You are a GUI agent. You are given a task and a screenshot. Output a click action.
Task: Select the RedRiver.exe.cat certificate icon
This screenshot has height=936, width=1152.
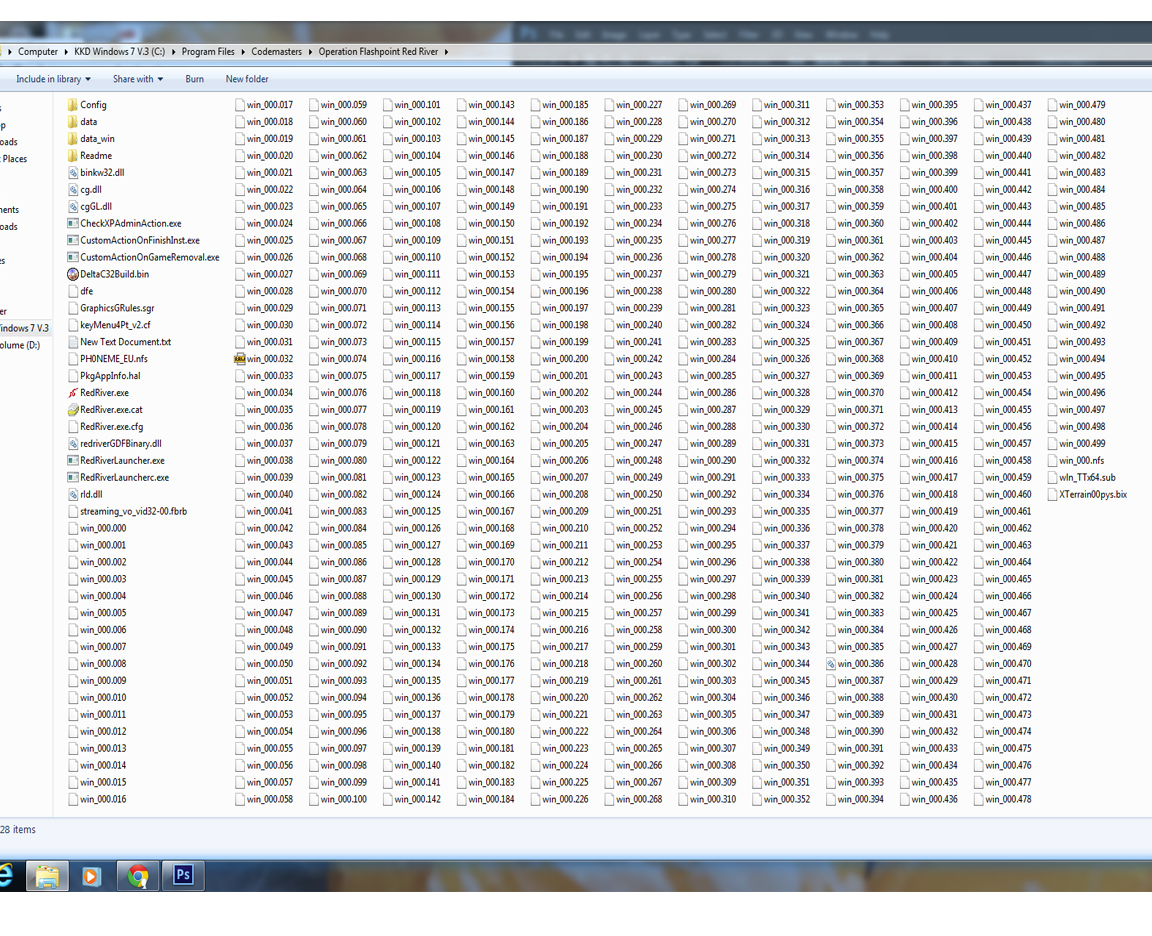tap(72, 410)
